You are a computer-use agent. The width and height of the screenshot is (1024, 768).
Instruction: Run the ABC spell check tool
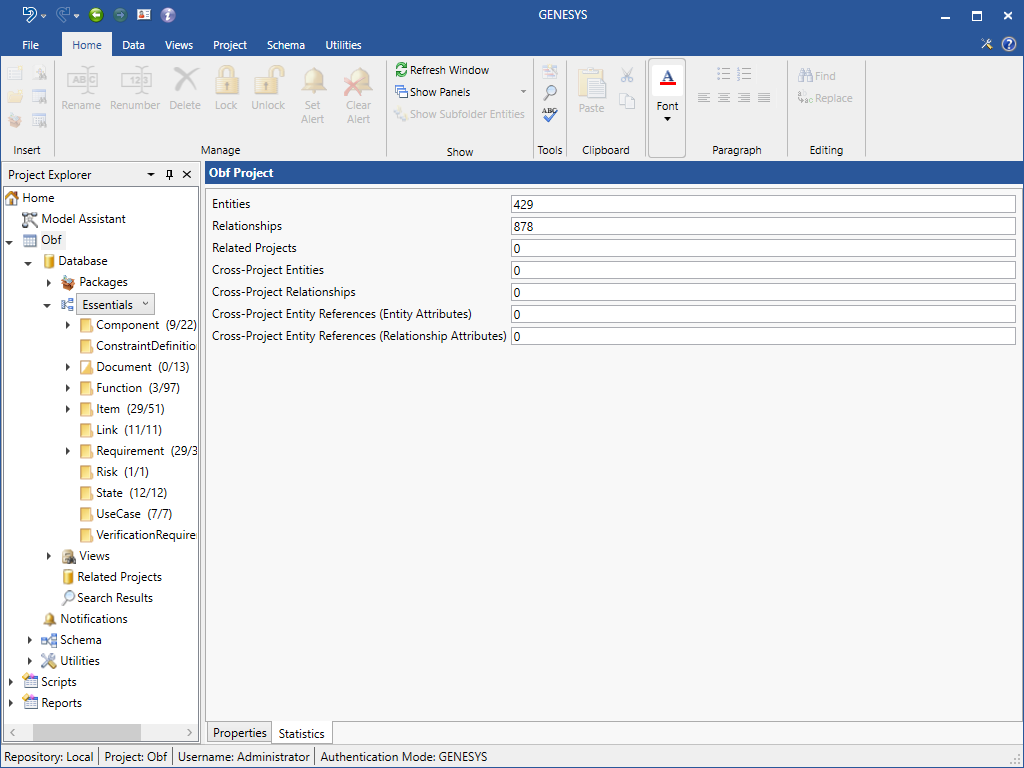(550, 115)
